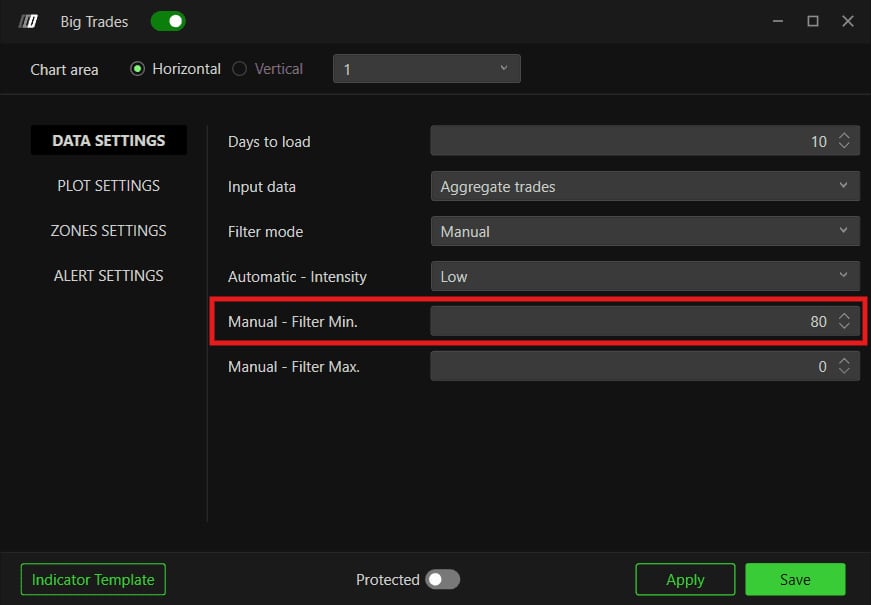The image size is (871, 605).
Task: Switch to the ALERT SETTINGS tab
Action: [x=109, y=276]
